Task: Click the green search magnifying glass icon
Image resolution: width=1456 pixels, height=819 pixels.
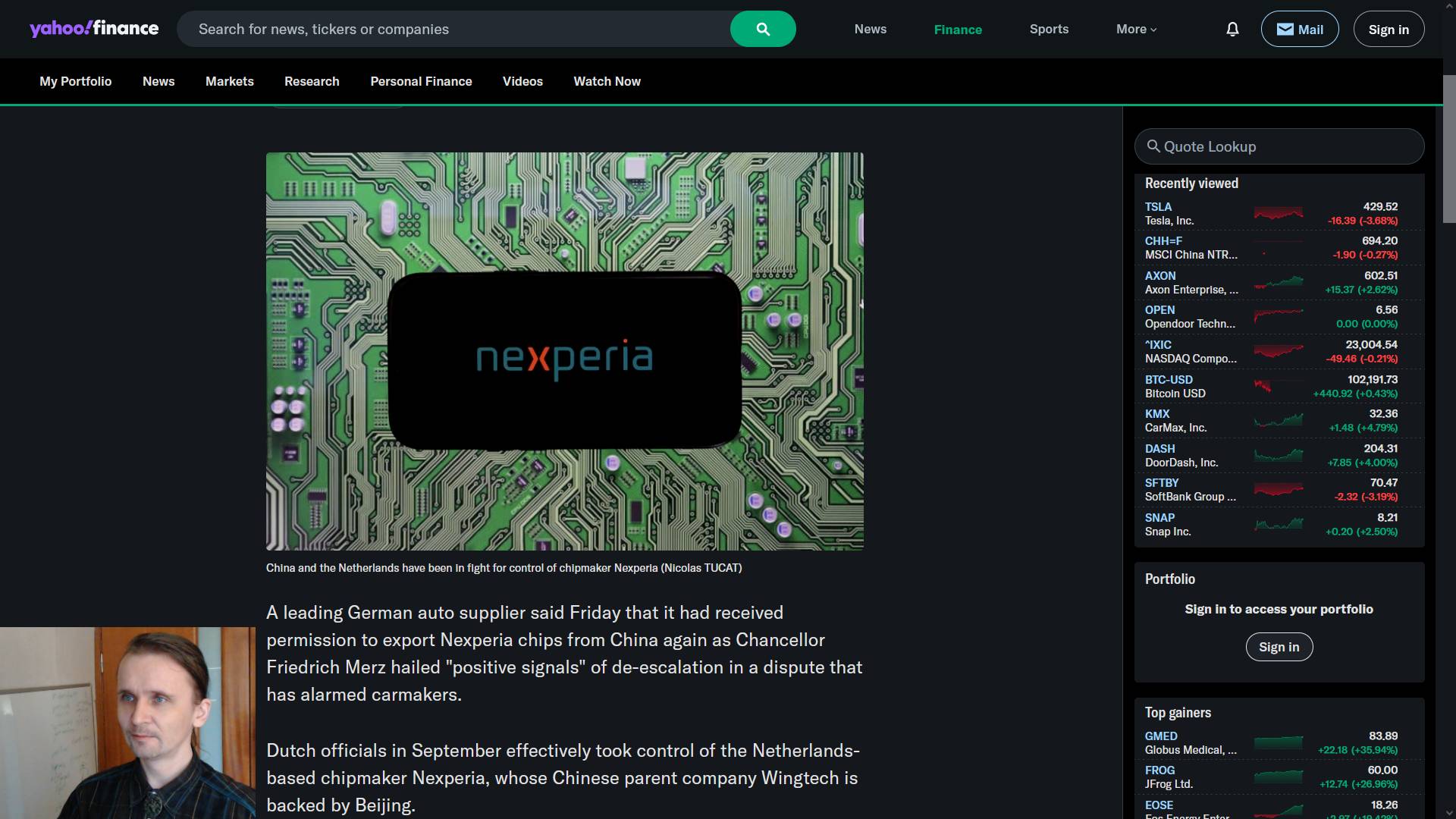Action: 762,29
